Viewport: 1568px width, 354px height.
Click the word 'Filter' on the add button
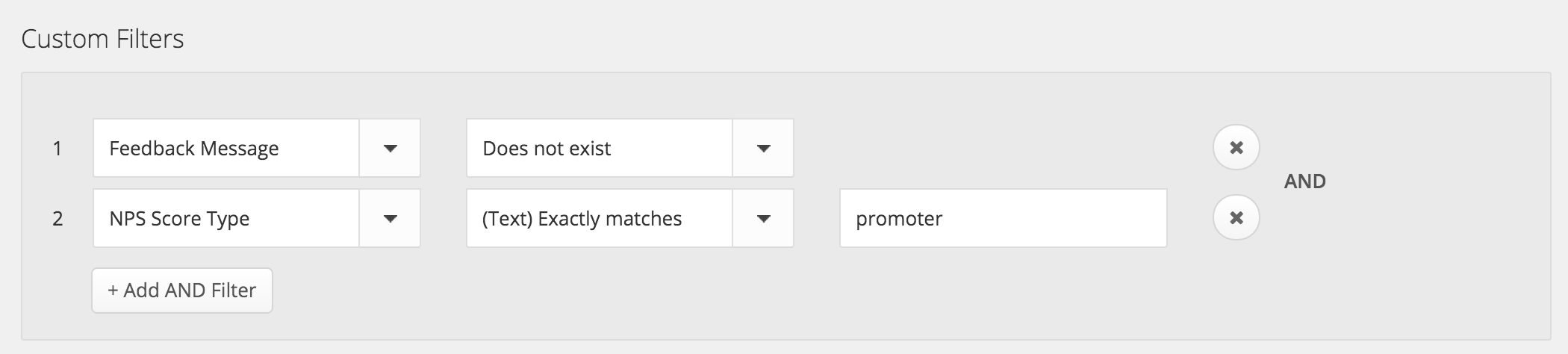pyautogui.click(x=233, y=291)
